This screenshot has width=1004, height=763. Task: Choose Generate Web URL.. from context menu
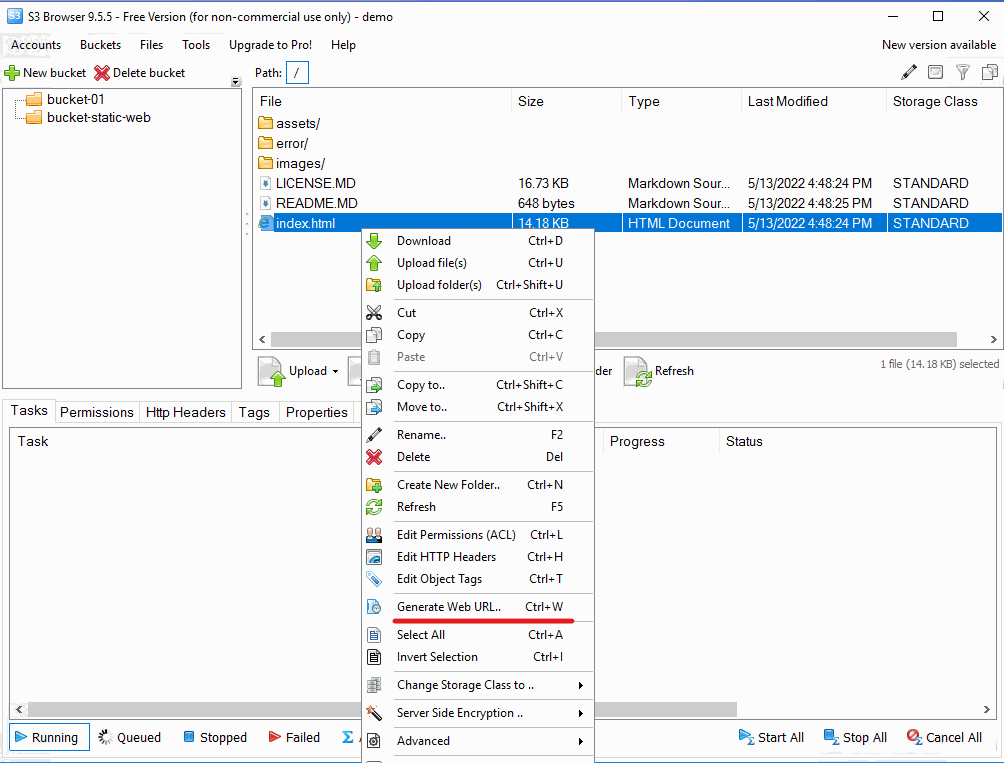tap(478, 607)
